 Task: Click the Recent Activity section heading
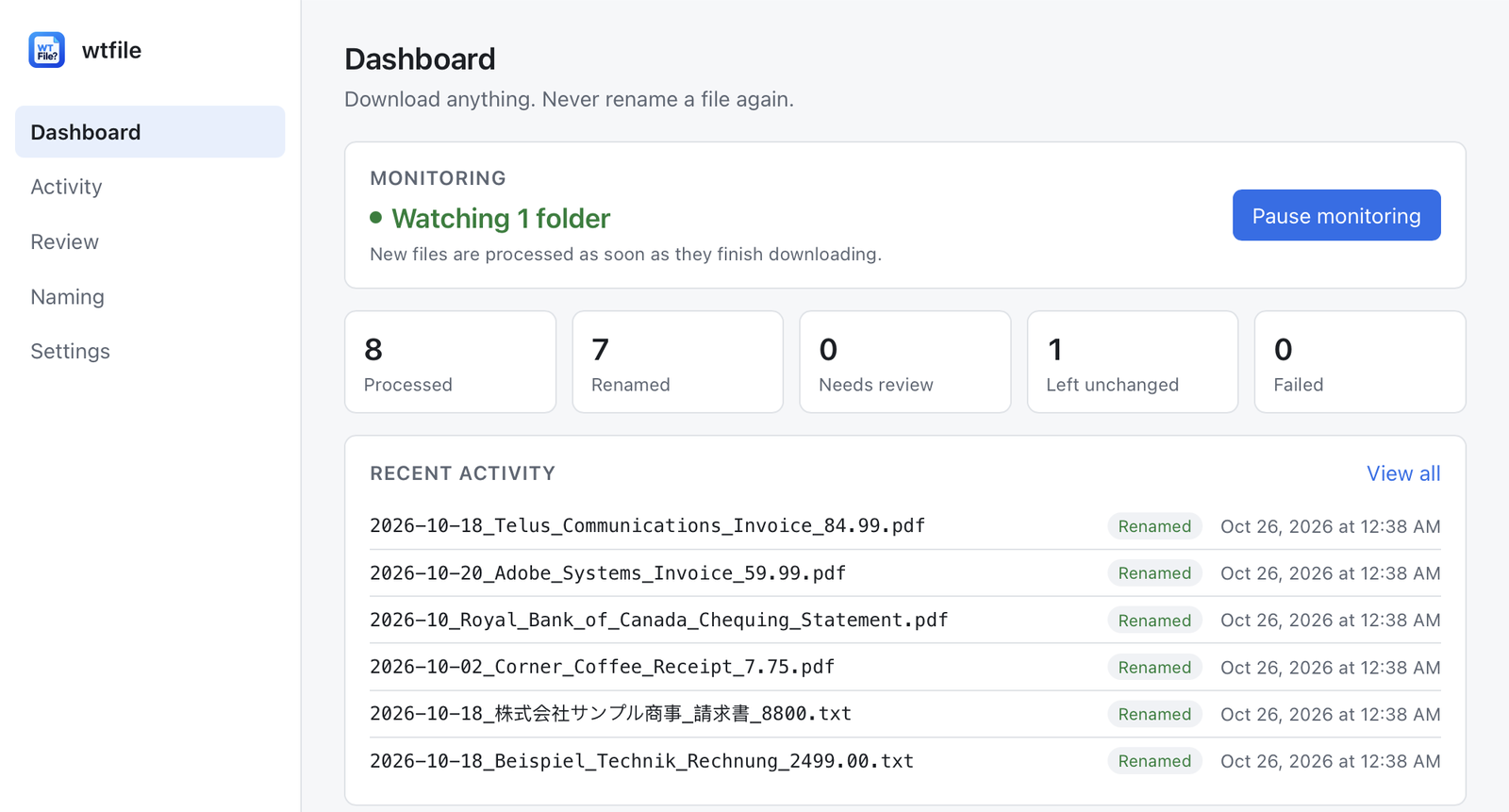462,473
